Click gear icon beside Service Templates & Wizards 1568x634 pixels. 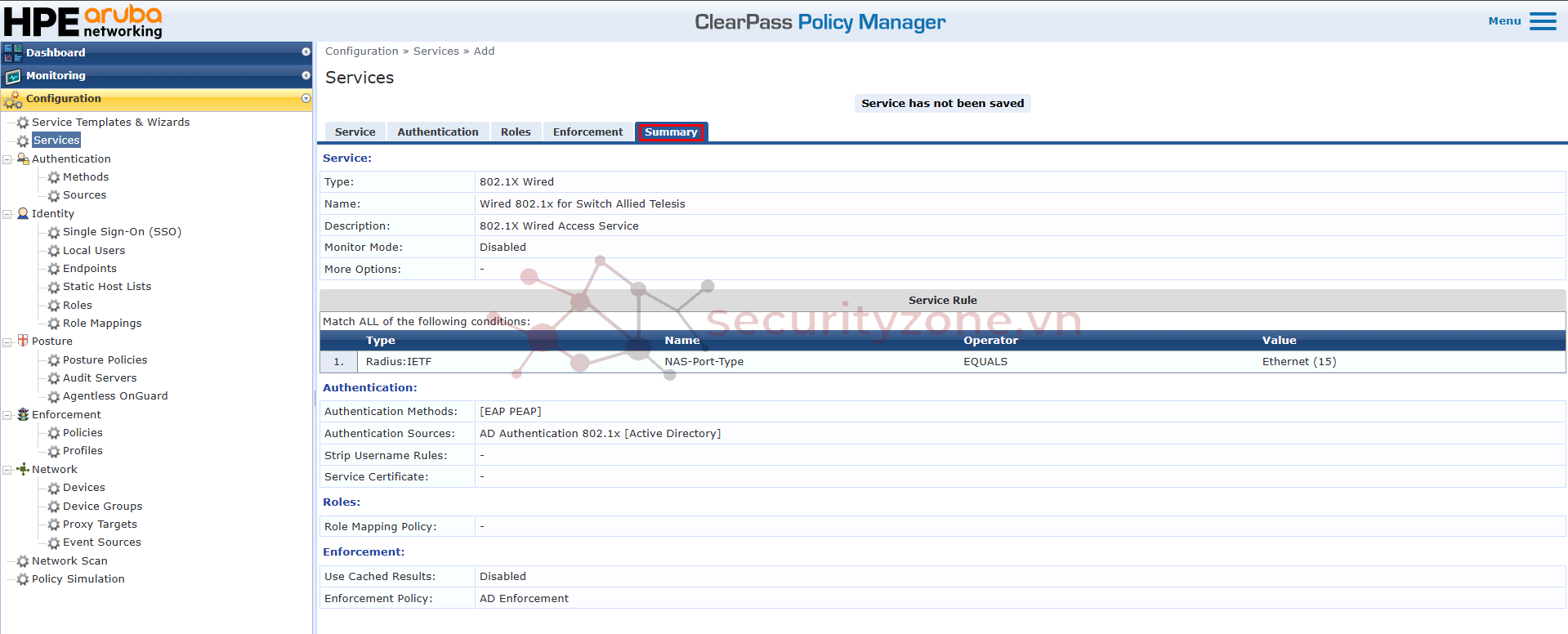(x=23, y=123)
